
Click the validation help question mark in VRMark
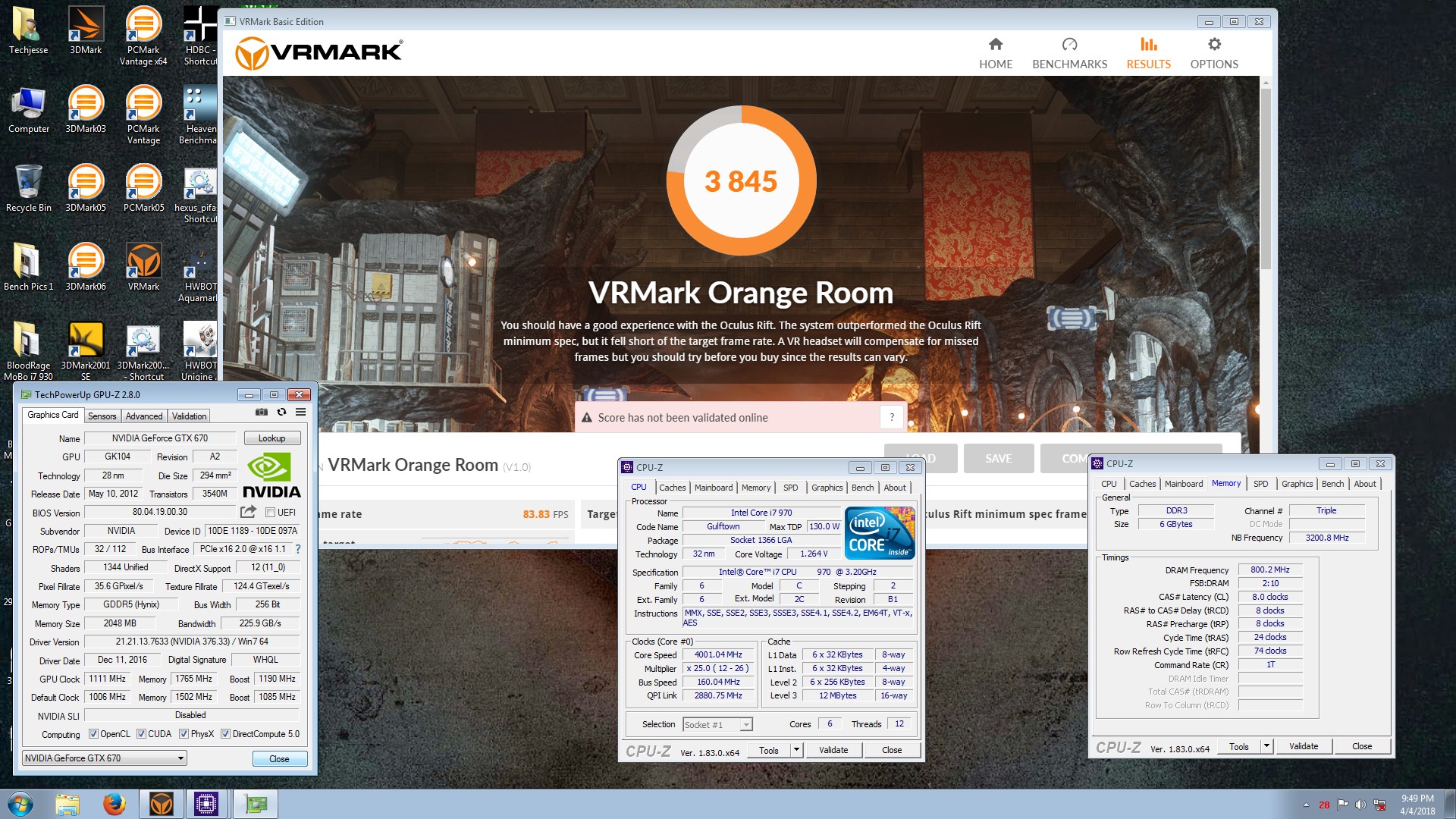click(x=892, y=417)
